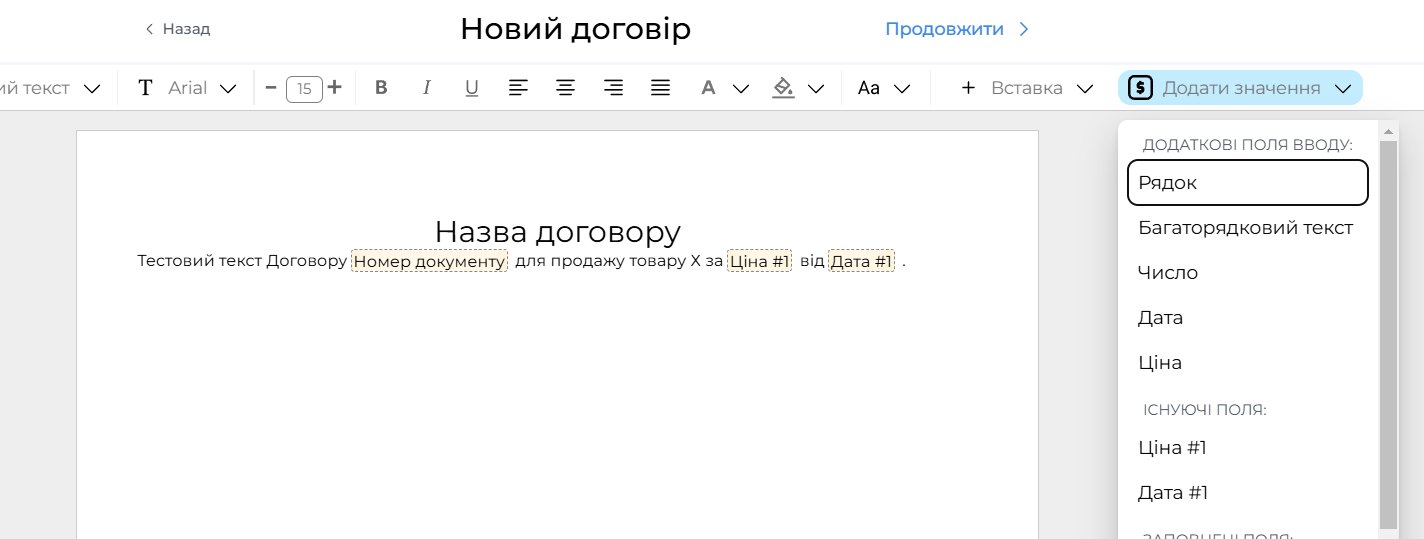This screenshot has height=539, width=1424.
Task: Click Продовжити to continue
Action: [956, 29]
